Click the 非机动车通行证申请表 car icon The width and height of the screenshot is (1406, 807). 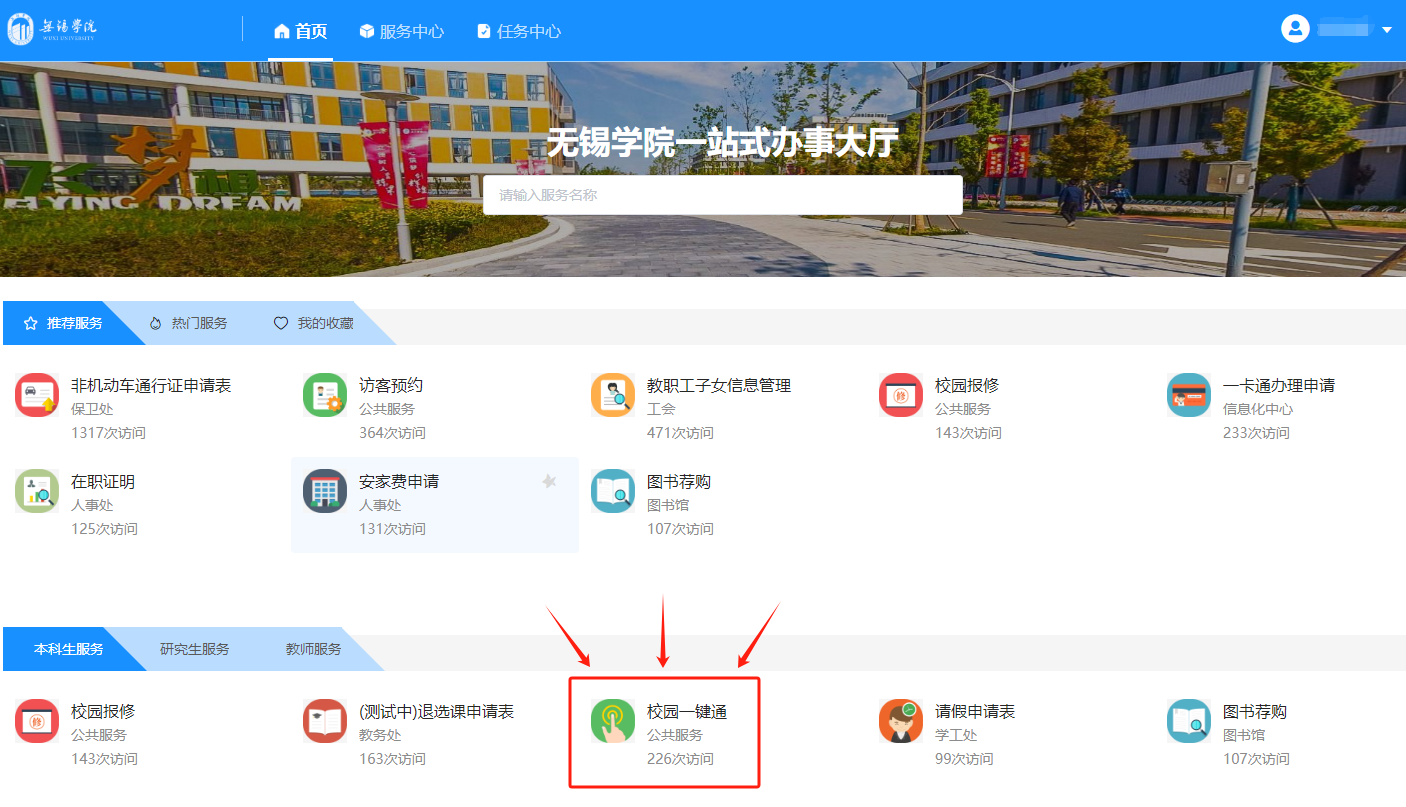(37, 395)
